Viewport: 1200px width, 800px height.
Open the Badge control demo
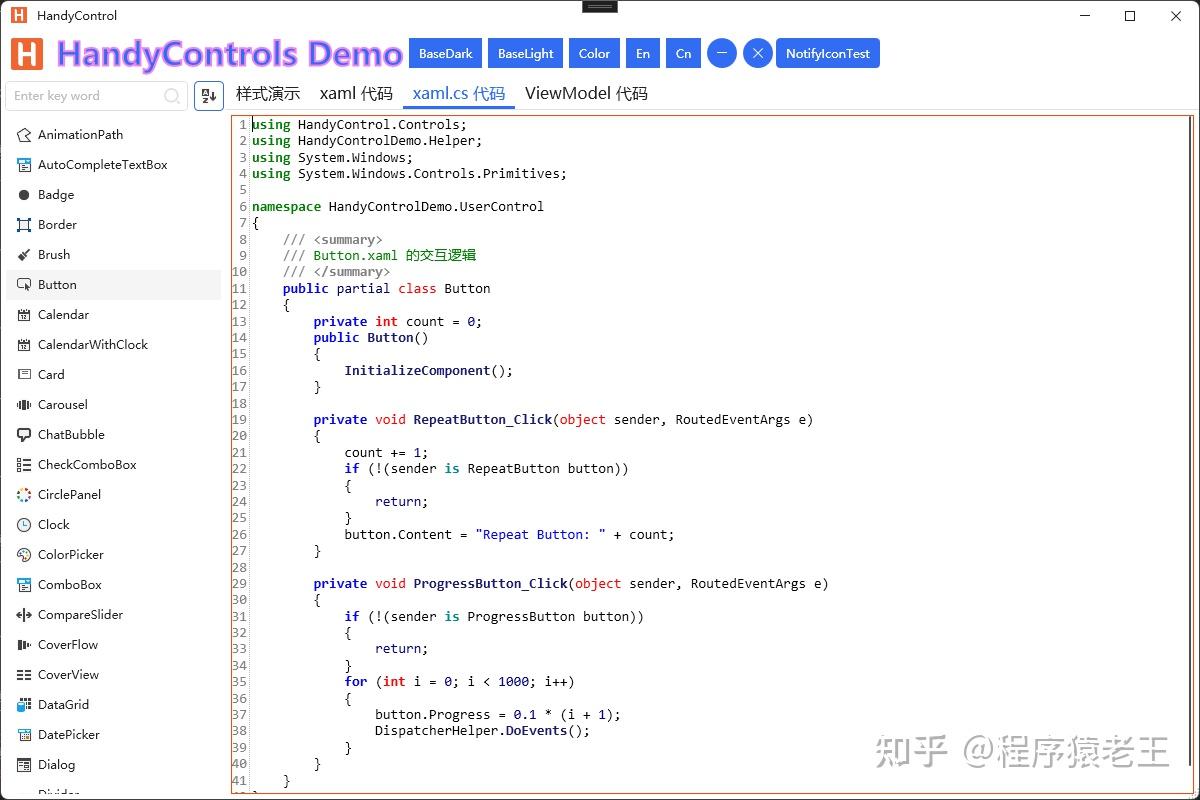(55, 194)
